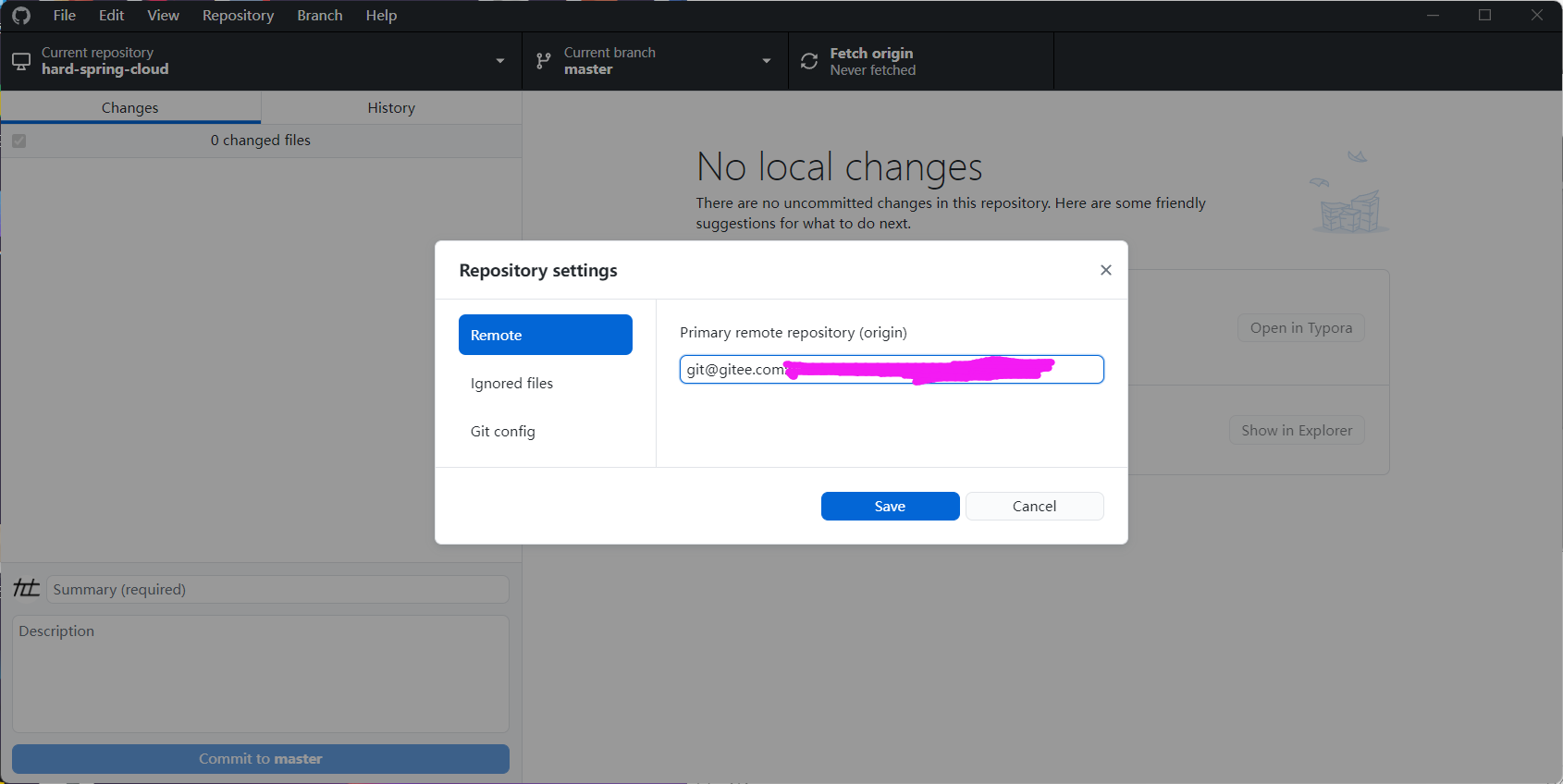The width and height of the screenshot is (1563, 784).
Task: Focus the Primary remote repository URL field
Action: tap(892, 369)
